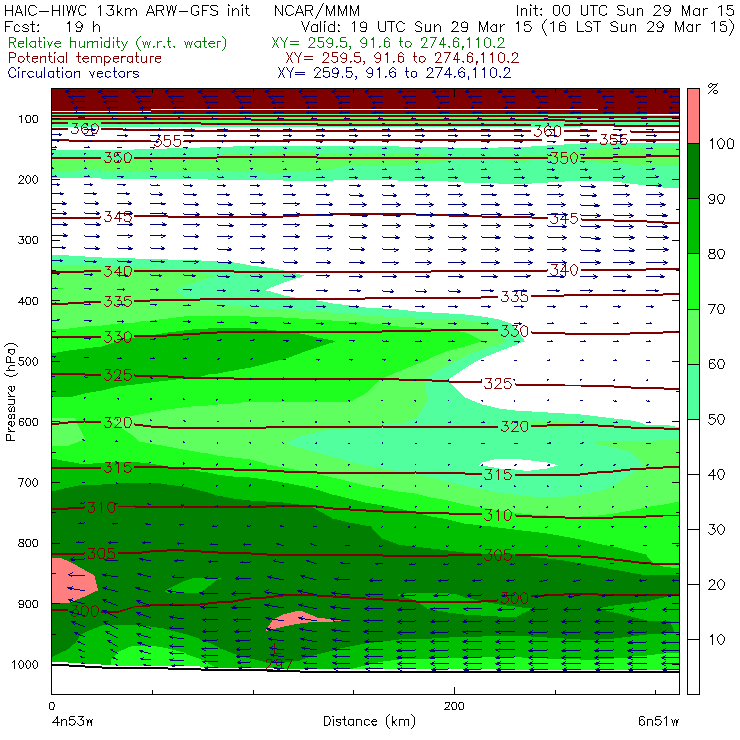The image size is (740, 740).
Task: Click the 800 hPa pressure tick label
Action: tap(28, 543)
